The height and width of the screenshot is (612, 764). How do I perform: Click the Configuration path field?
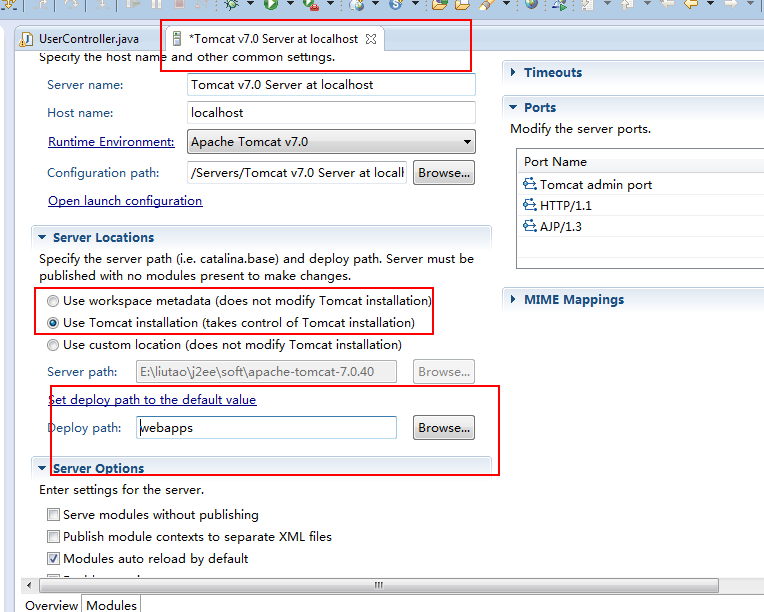point(297,172)
